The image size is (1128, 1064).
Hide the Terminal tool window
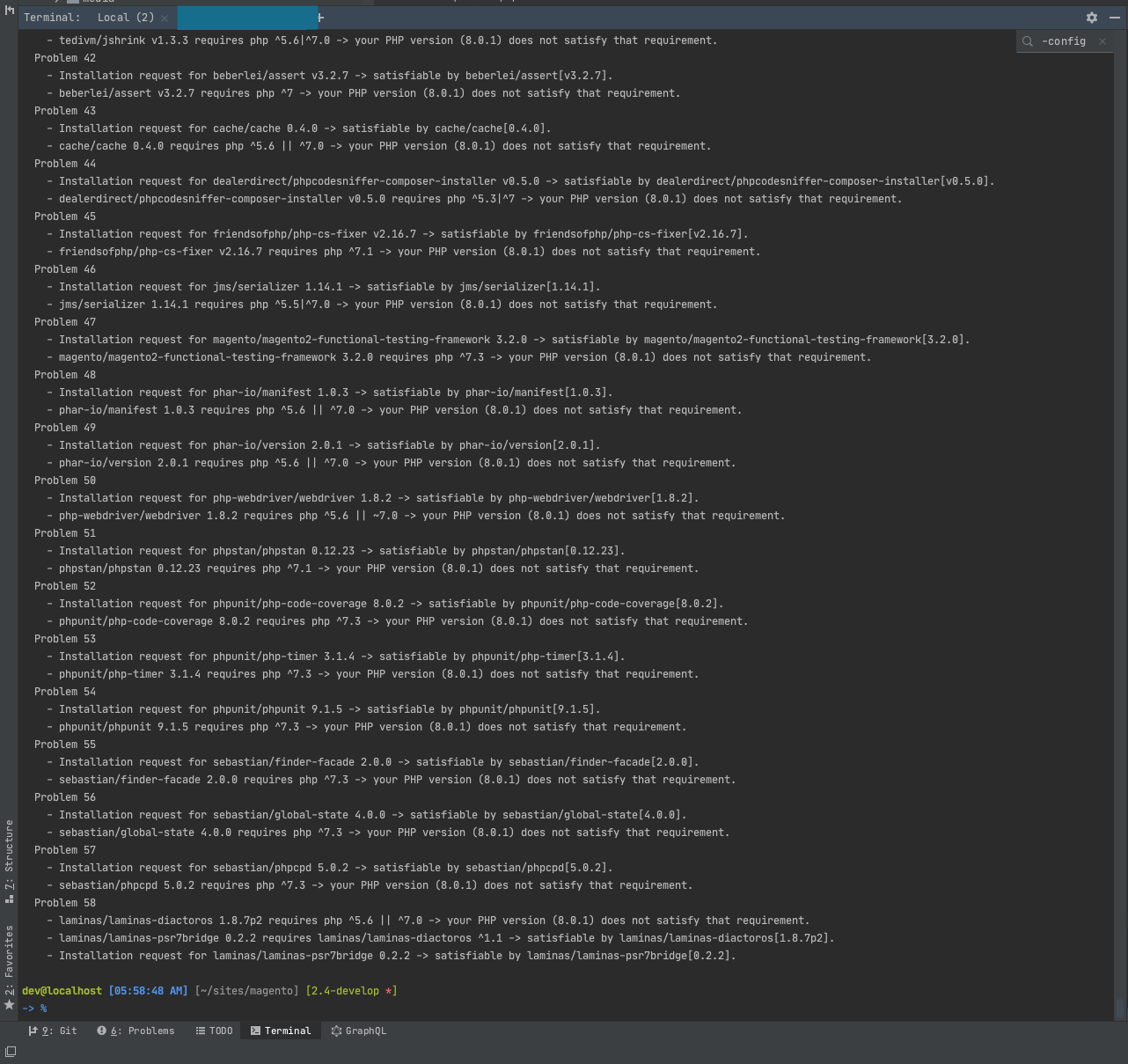pos(1115,18)
